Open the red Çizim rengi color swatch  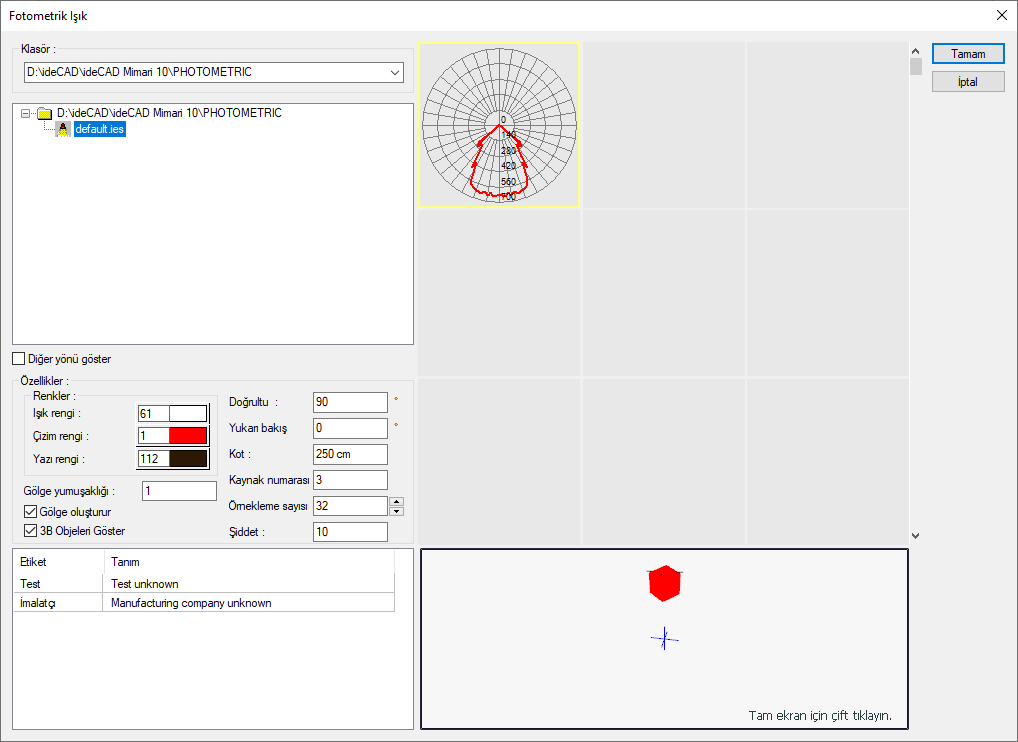[188, 436]
